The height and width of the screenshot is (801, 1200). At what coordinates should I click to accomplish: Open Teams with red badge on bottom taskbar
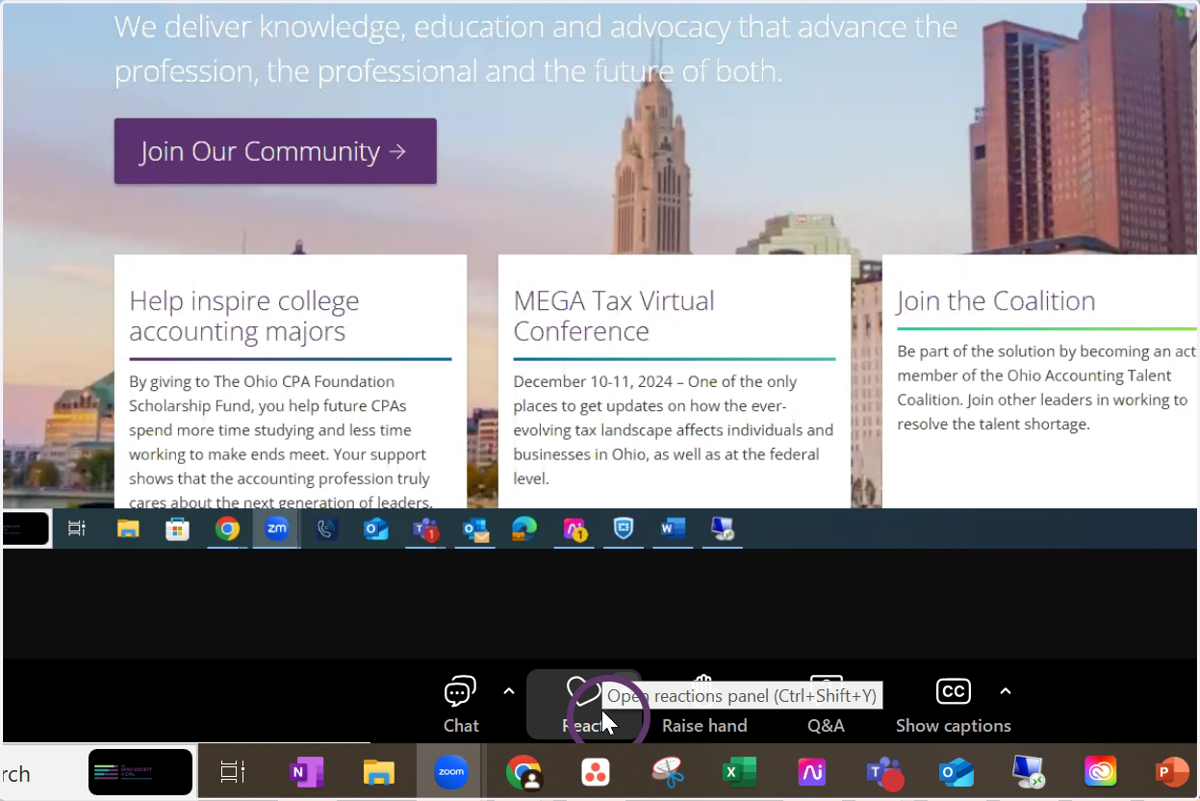tap(884, 772)
